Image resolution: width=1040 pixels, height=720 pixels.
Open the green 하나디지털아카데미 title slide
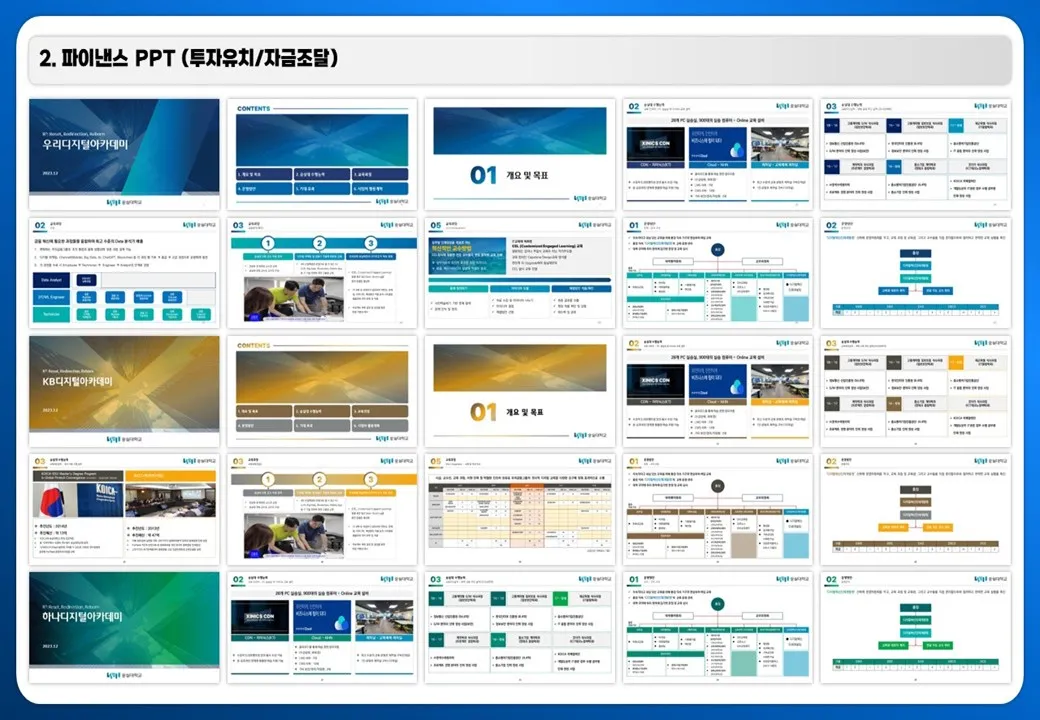(x=124, y=627)
